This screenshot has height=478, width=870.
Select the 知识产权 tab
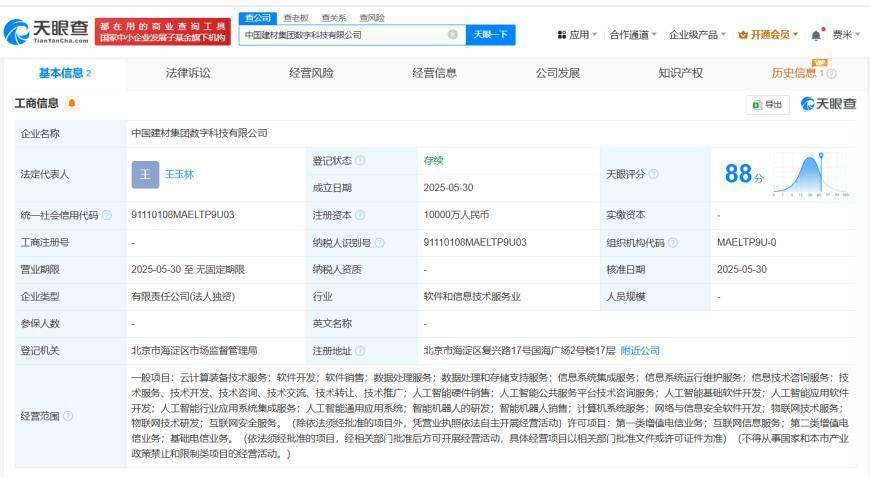click(x=681, y=73)
